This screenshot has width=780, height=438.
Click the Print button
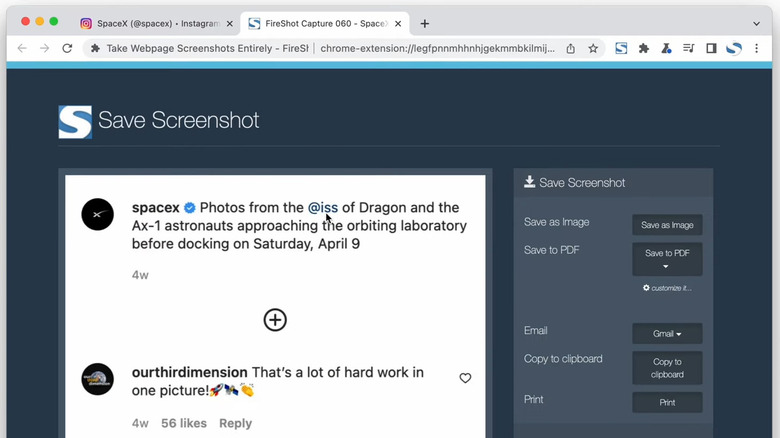[x=667, y=402]
